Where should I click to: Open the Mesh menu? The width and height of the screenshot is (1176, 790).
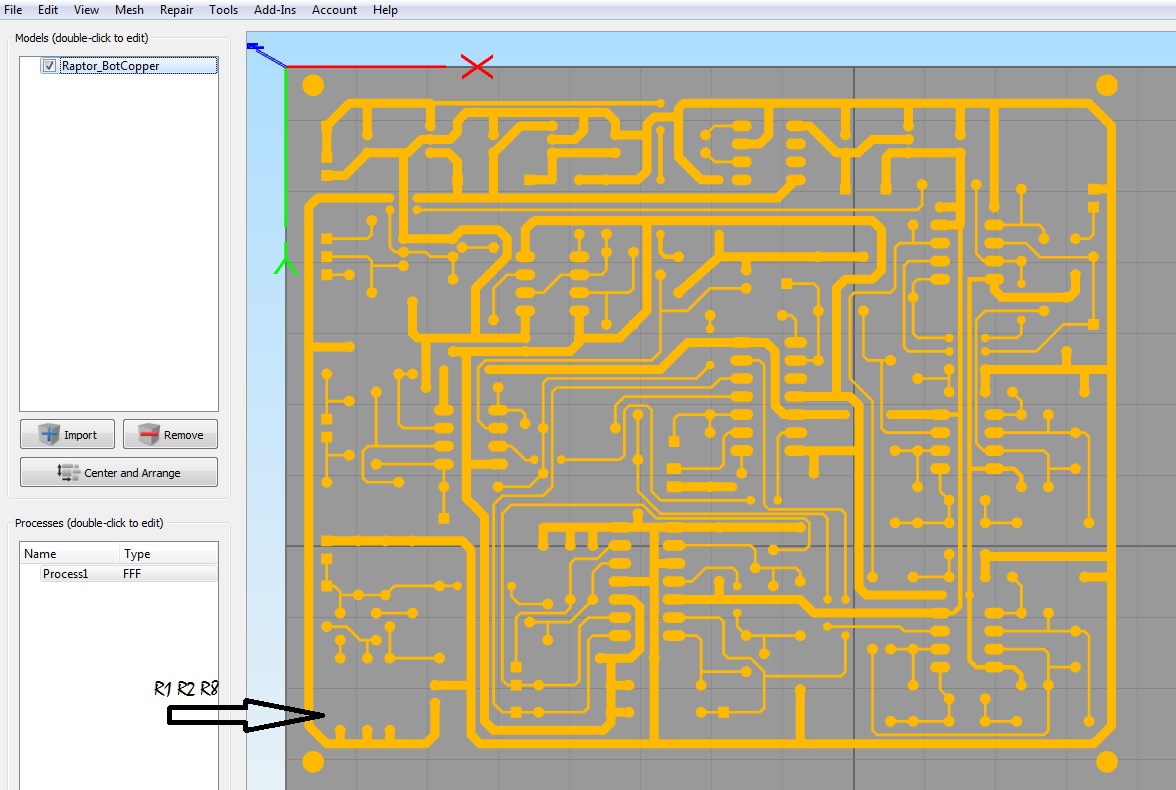pyautogui.click(x=129, y=10)
